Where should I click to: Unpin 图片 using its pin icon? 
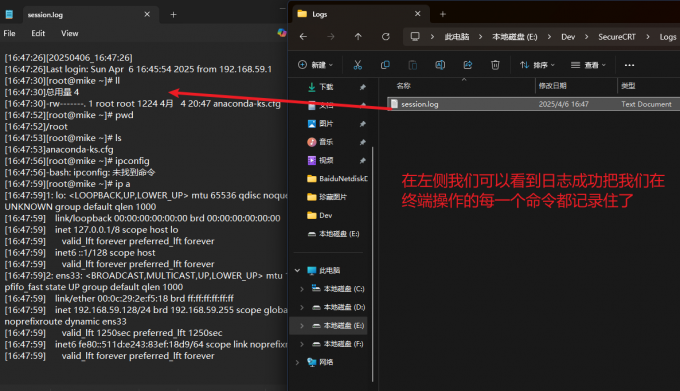[x=363, y=124]
